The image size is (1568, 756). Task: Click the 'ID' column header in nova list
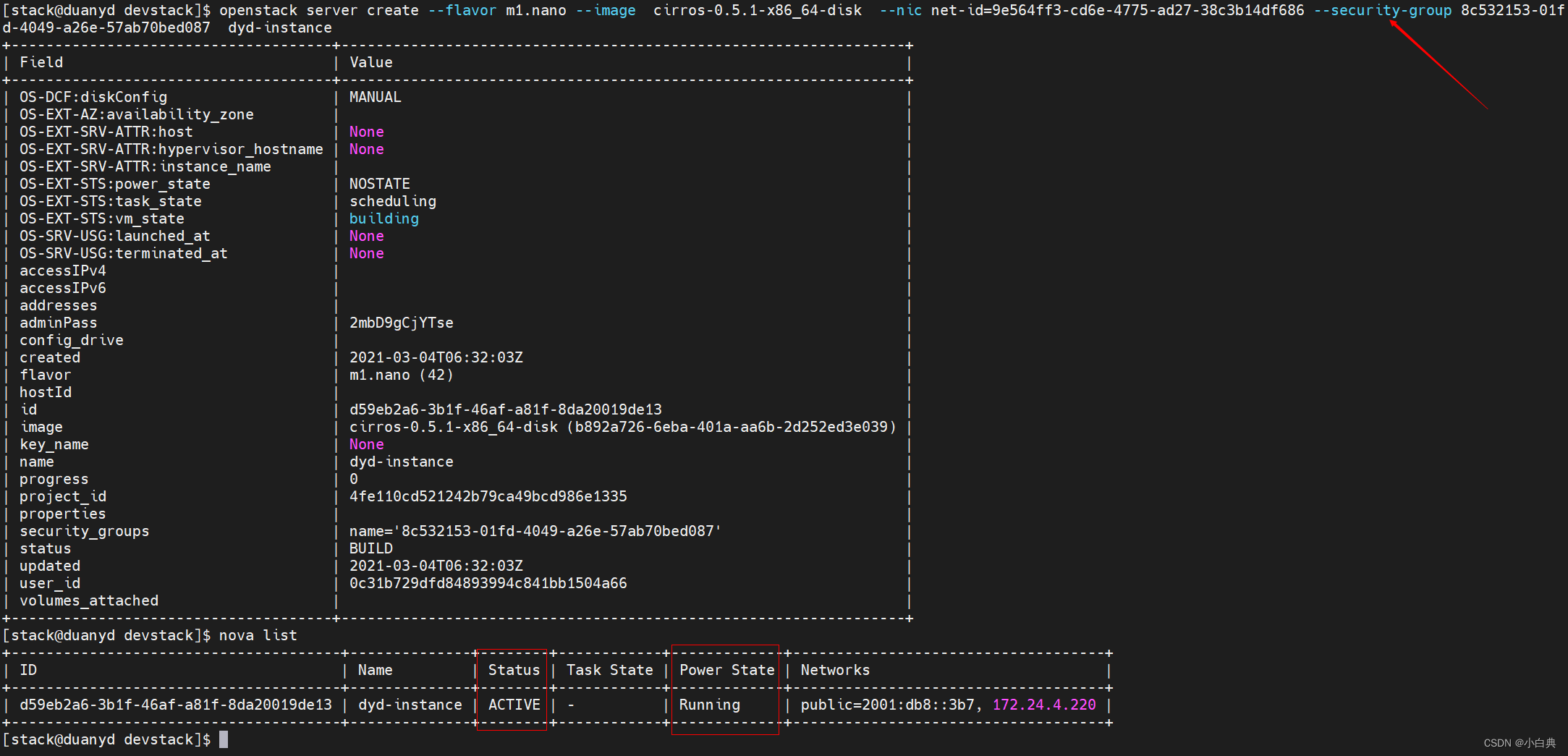point(28,670)
